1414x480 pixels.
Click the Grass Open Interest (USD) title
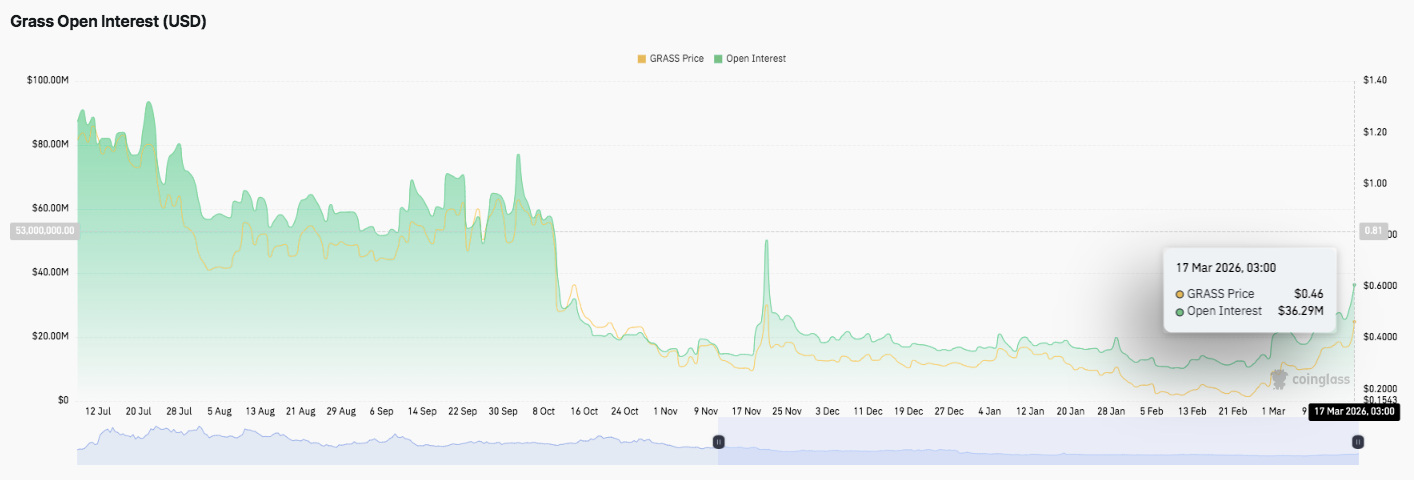pyautogui.click(x=108, y=21)
